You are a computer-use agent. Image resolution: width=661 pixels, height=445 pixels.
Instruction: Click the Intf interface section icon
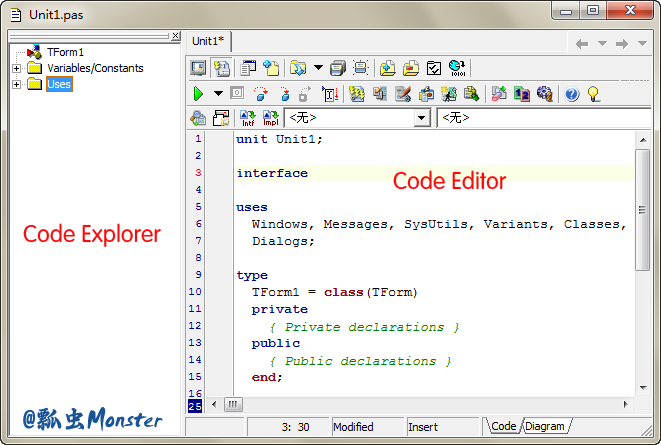[x=247, y=119]
